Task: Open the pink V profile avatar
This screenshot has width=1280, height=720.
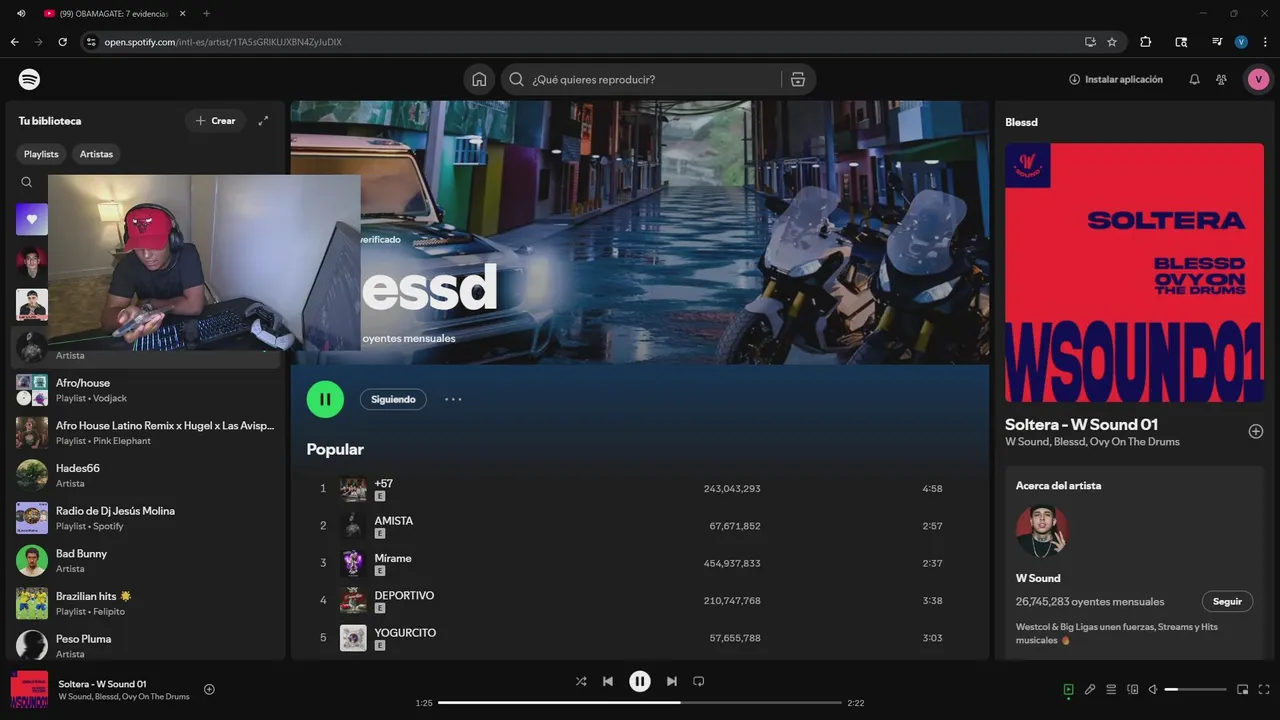Action: pos(1258,79)
